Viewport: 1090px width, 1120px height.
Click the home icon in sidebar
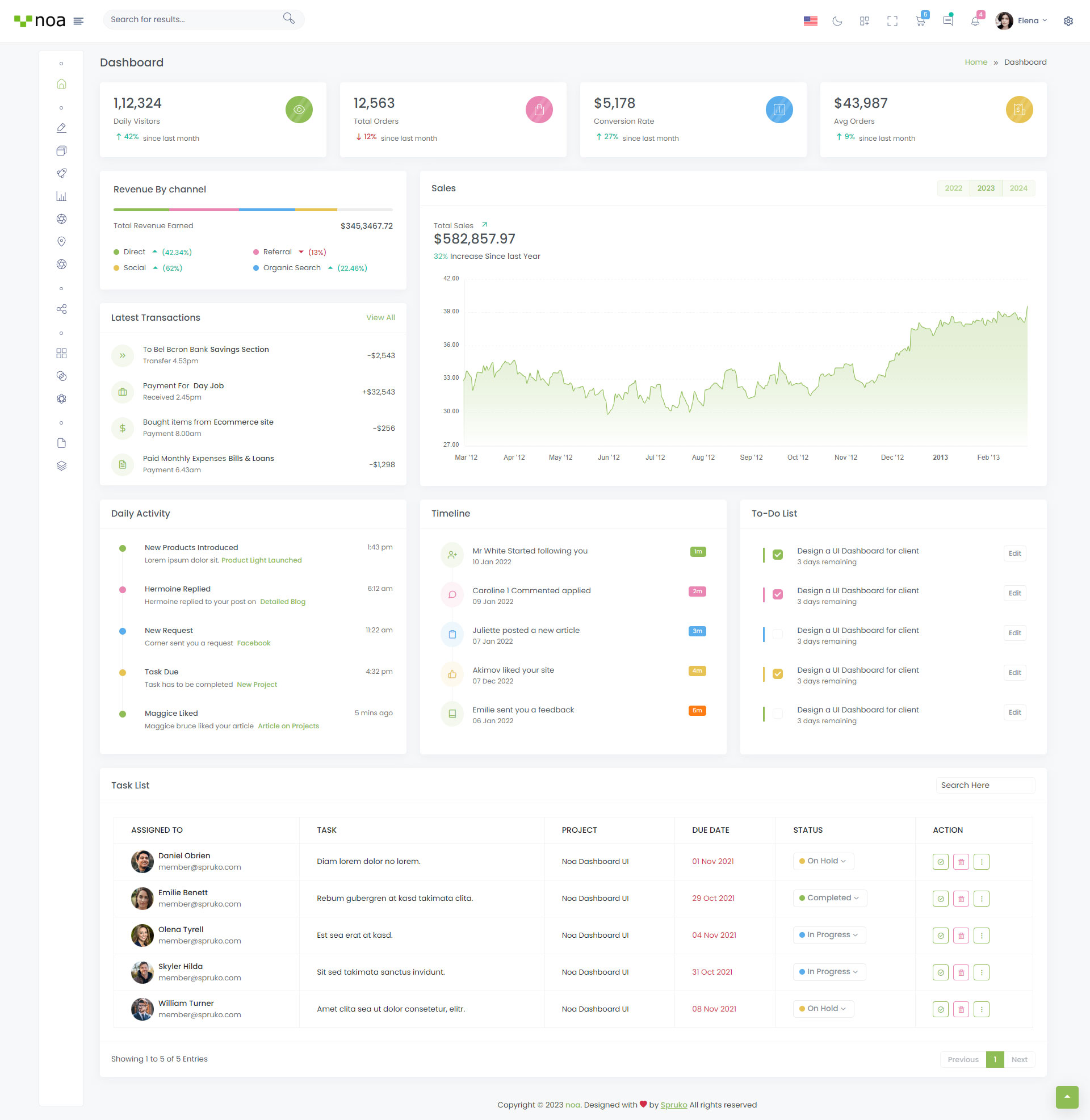coord(61,84)
